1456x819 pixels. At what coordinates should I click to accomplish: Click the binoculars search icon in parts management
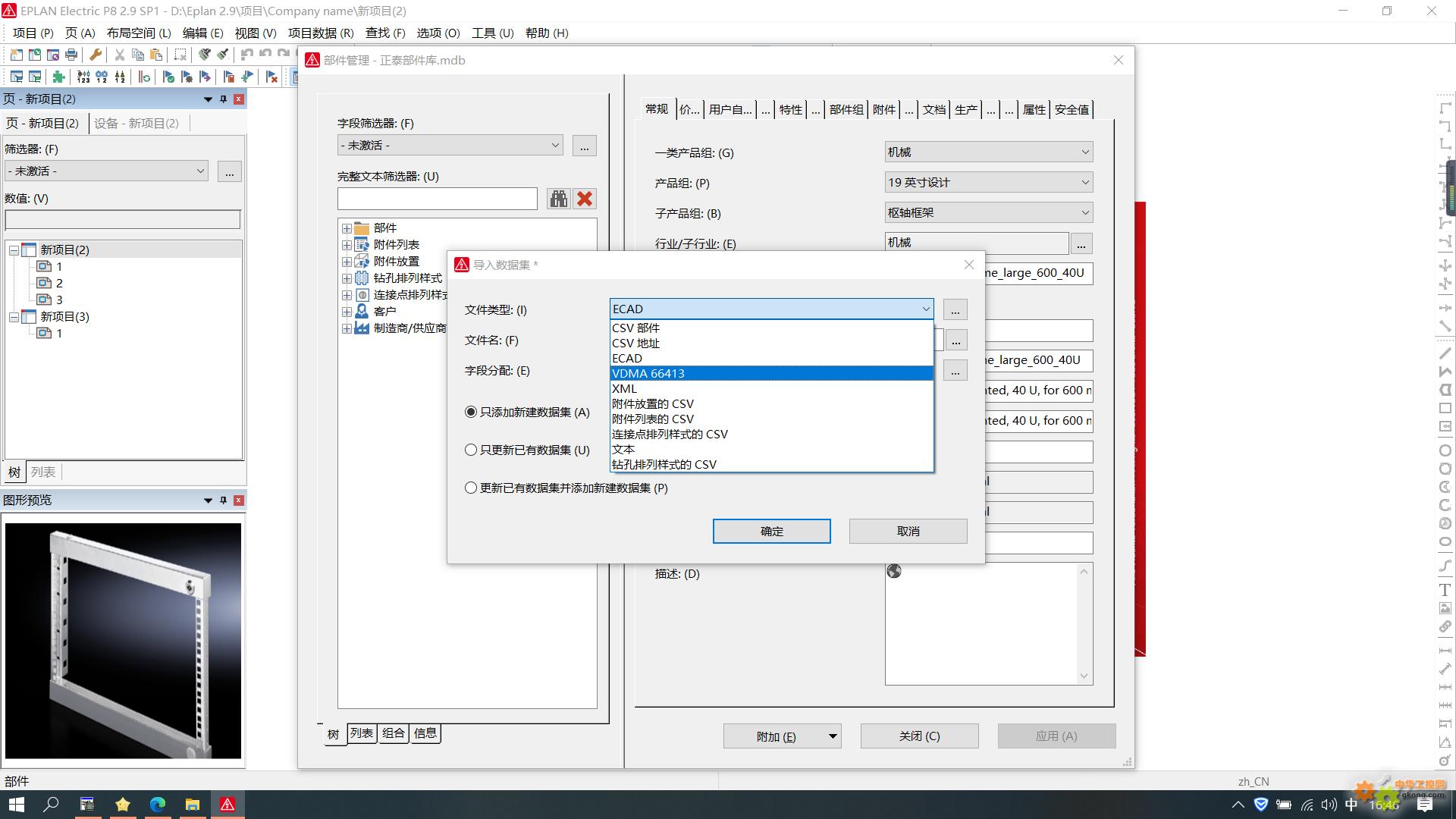point(559,199)
